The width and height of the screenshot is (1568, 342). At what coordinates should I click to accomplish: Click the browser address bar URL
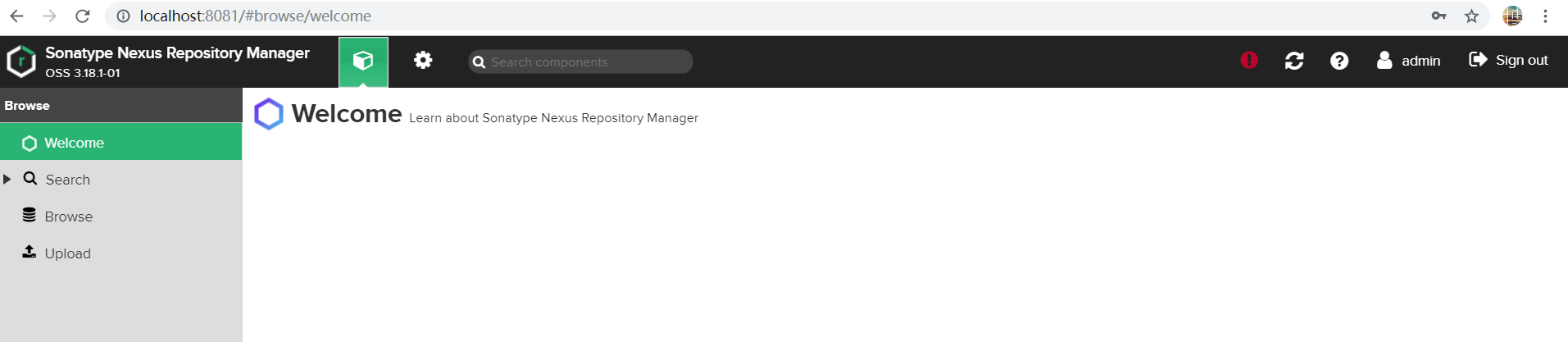(x=255, y=16)
